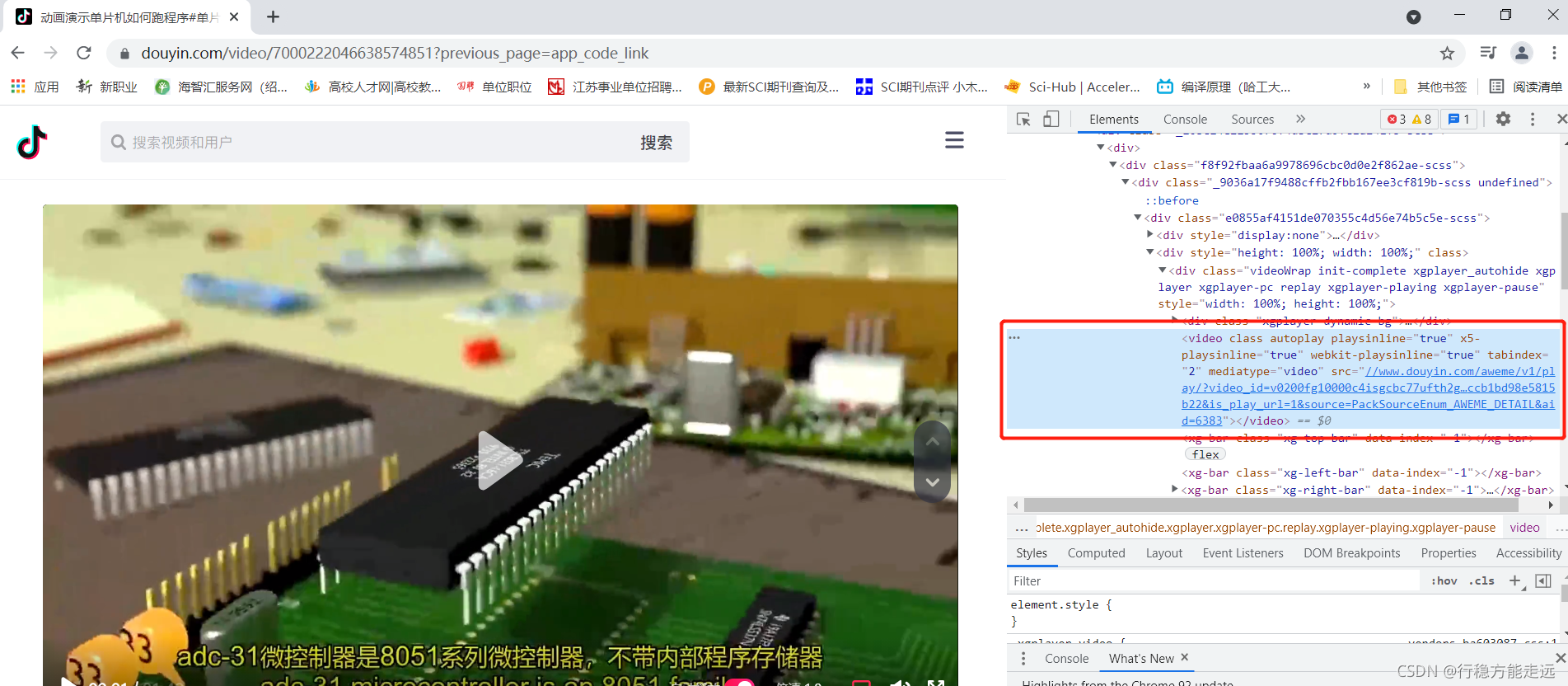Screen dimensions: 1568x686
Task: Open the errors and warnings counter
Action: point(1409,119)
